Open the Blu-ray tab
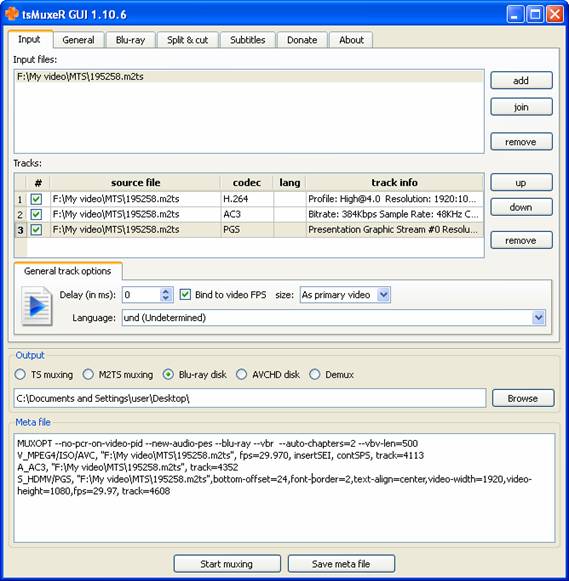The height and width of the screenshot is (581, 569). tap(130, 40)
